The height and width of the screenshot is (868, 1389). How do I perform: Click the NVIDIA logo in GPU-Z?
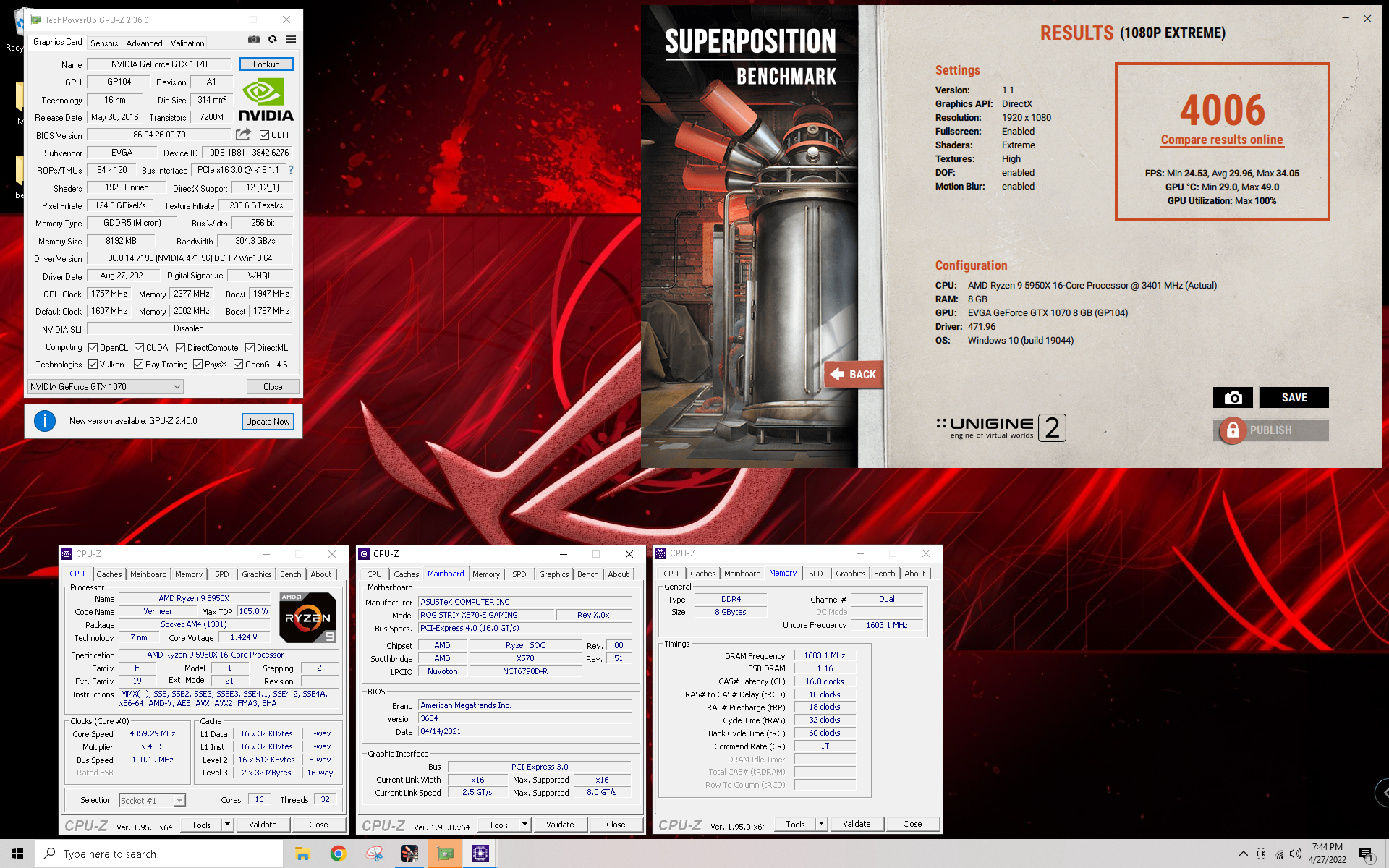266,100
